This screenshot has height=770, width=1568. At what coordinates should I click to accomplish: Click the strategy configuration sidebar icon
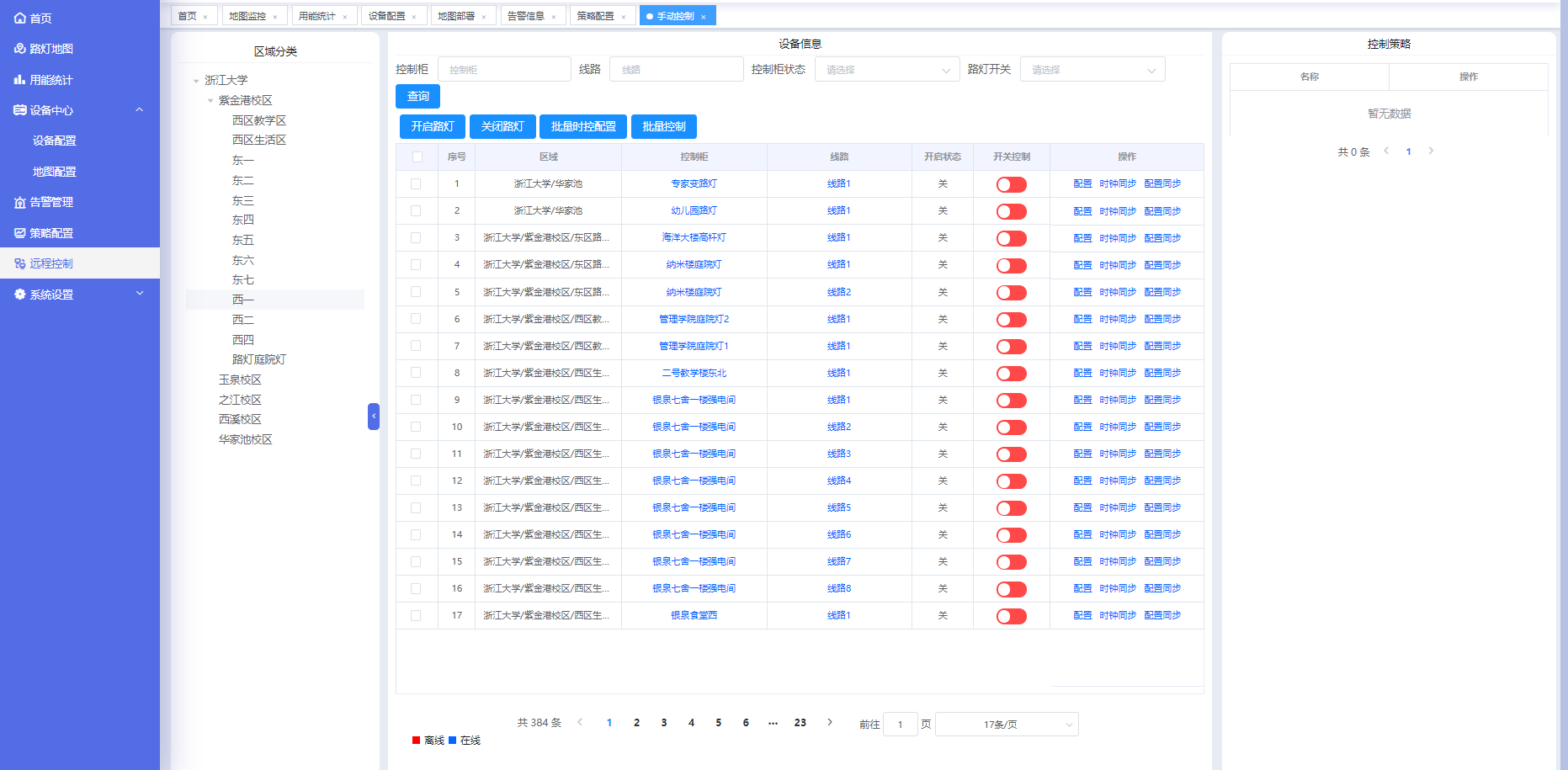tap(20, 233)
